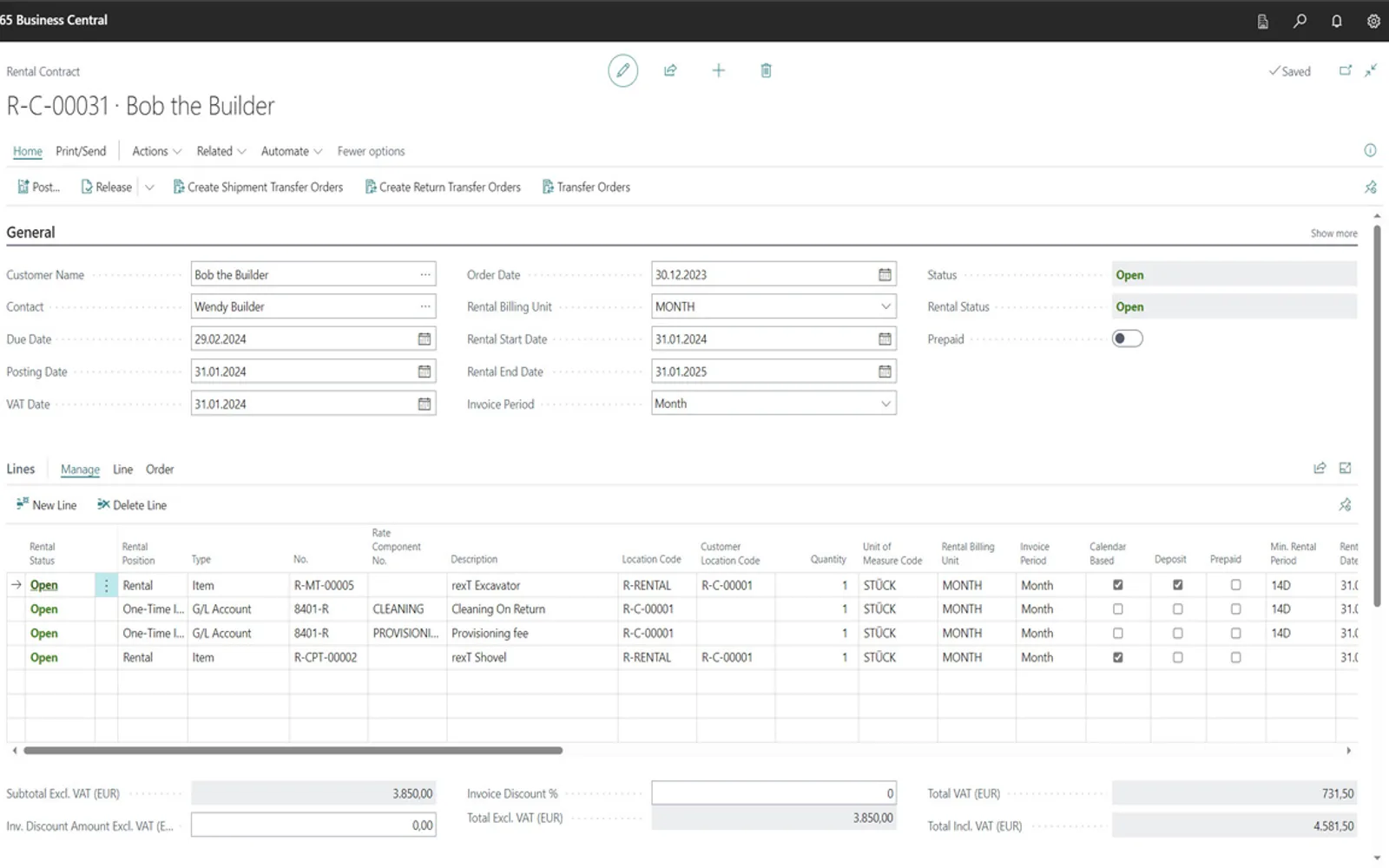Open the Due Date calendar picker

[x=425, y=339]
